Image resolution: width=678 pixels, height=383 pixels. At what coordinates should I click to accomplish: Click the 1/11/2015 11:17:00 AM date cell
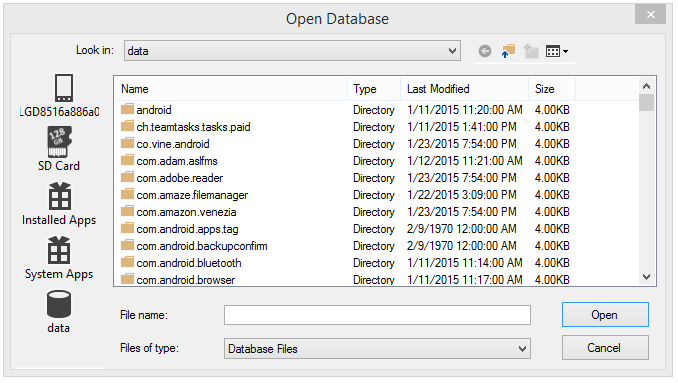[464, 280]
